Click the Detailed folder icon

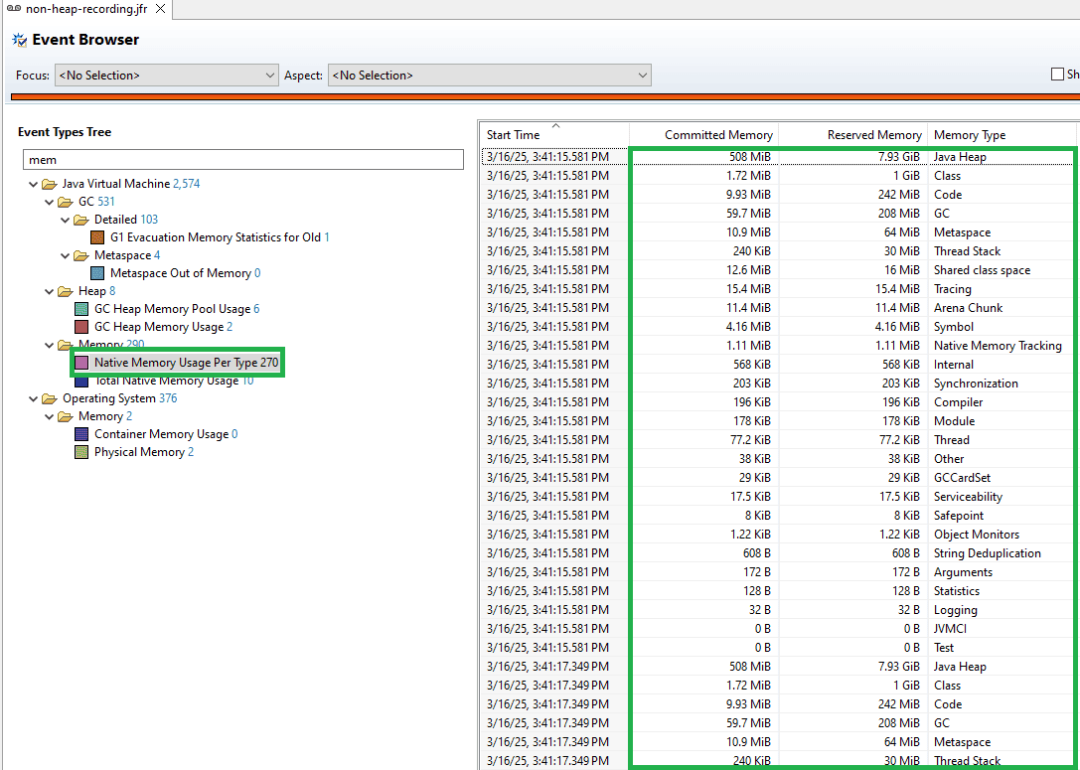[81, 220]
